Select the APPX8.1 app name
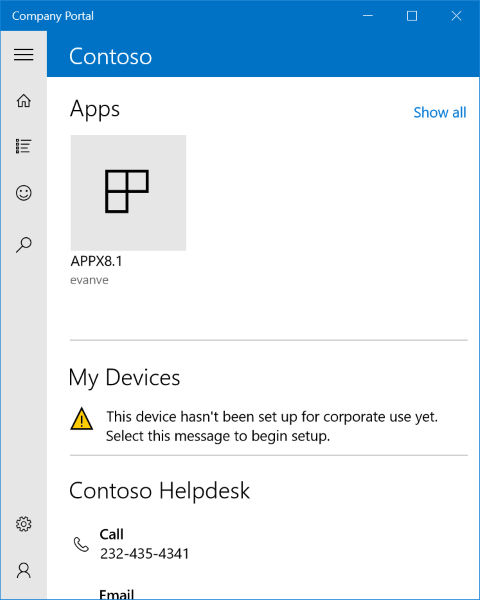 click(x=96, y=261)
